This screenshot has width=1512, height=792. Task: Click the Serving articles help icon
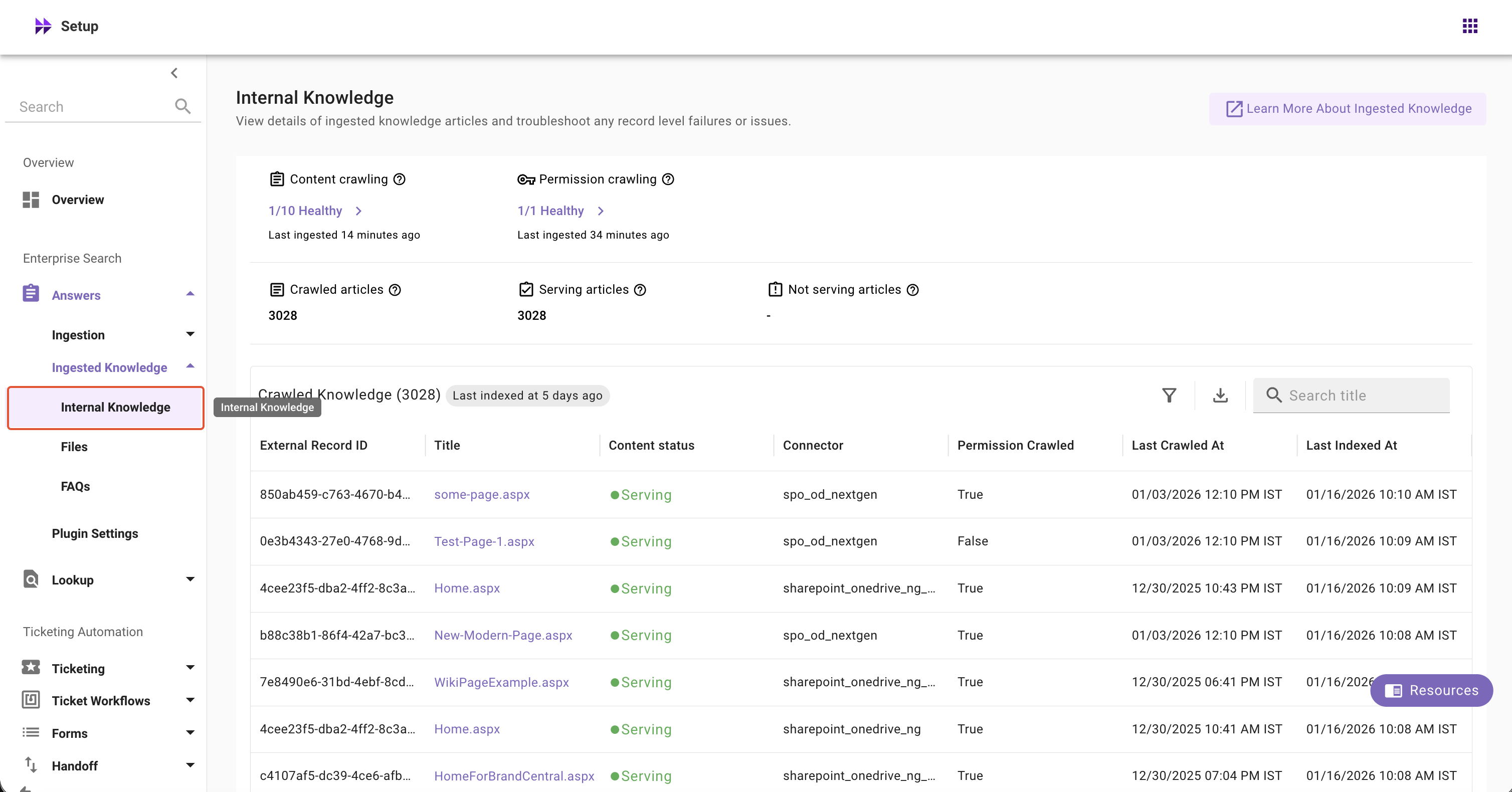640,289
